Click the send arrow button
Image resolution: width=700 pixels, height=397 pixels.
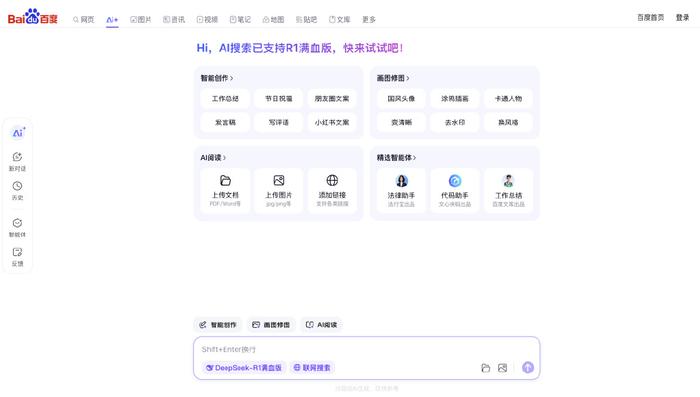(528, 368)
